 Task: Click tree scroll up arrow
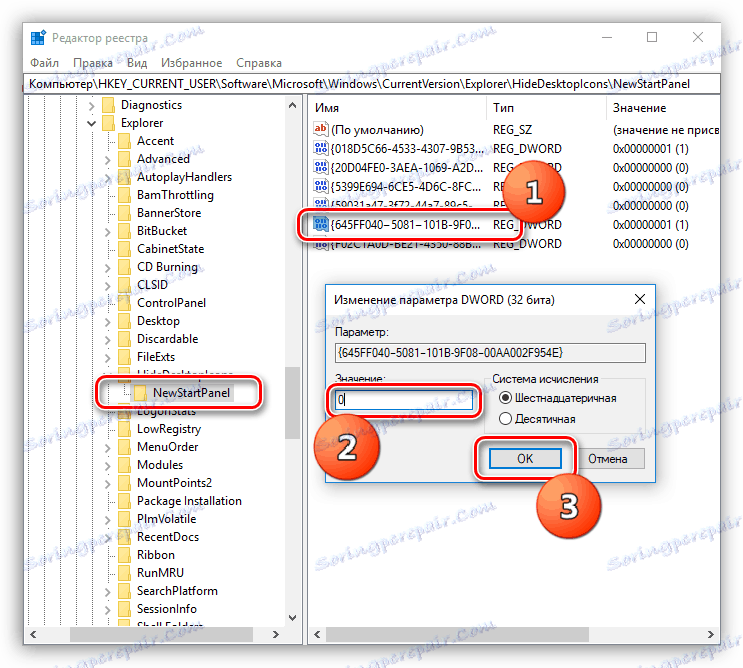292,105
